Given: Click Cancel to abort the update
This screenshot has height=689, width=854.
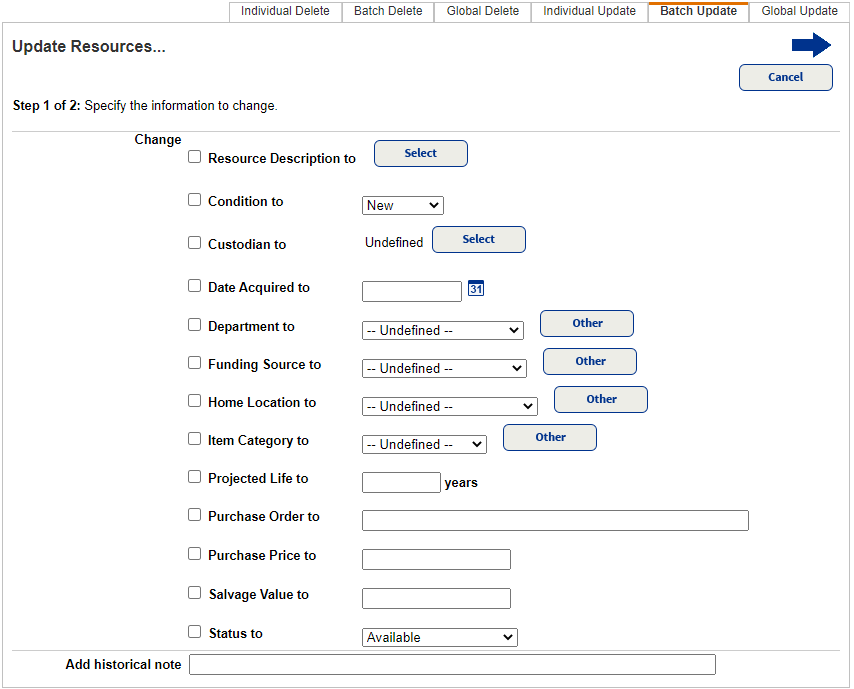Looking at the screenshot, I should (x=785, y=77).
